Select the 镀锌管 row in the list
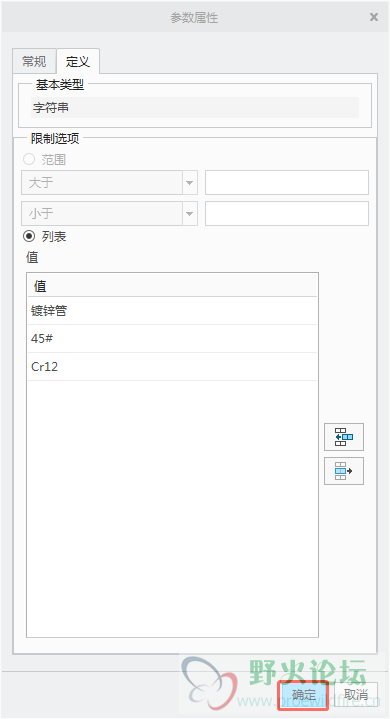Screen dimensions: 390x719 click(x=172, y=311)
